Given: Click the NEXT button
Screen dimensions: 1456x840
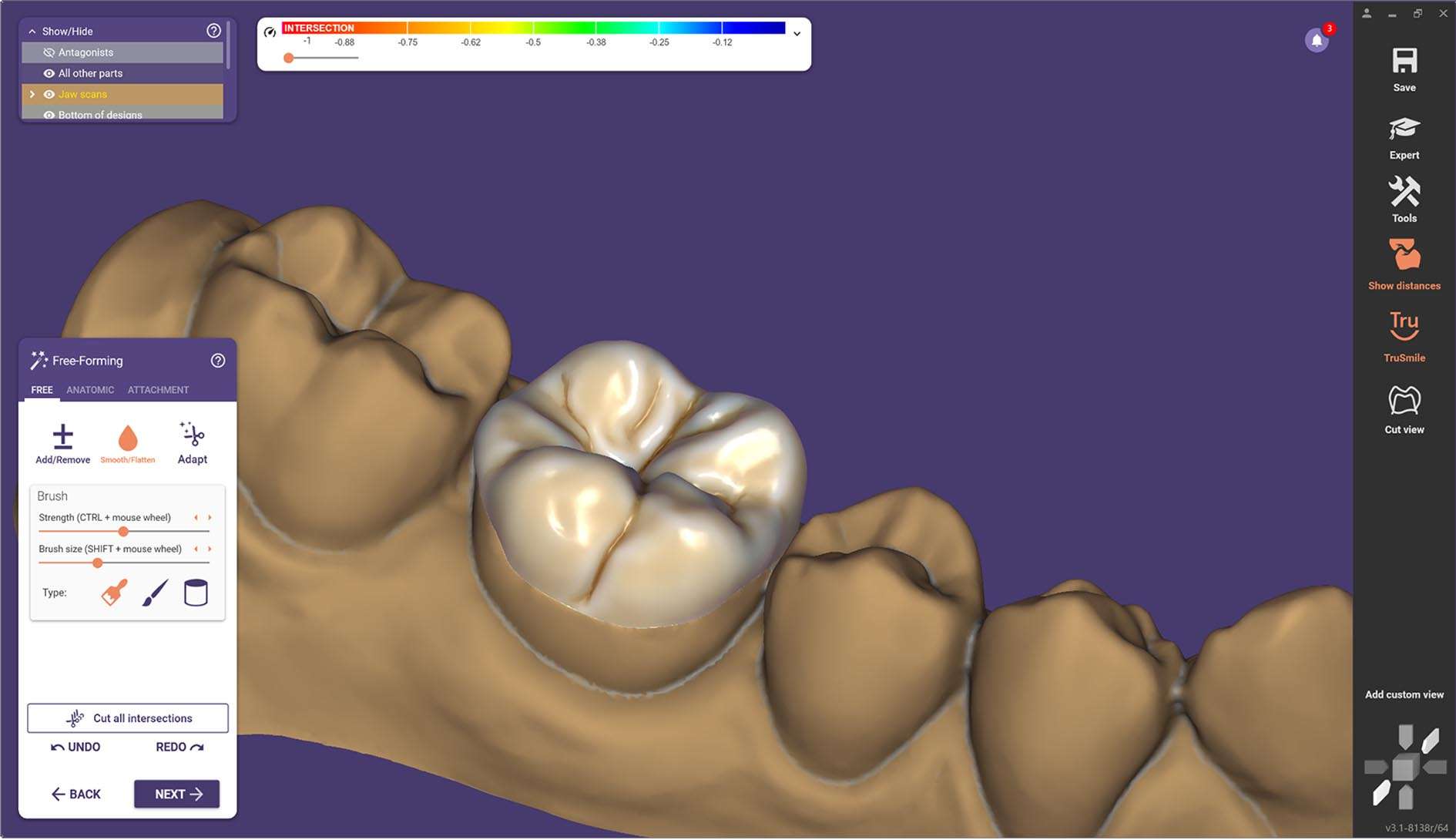Looking at the screenshot, I should [x=177, y=794].
